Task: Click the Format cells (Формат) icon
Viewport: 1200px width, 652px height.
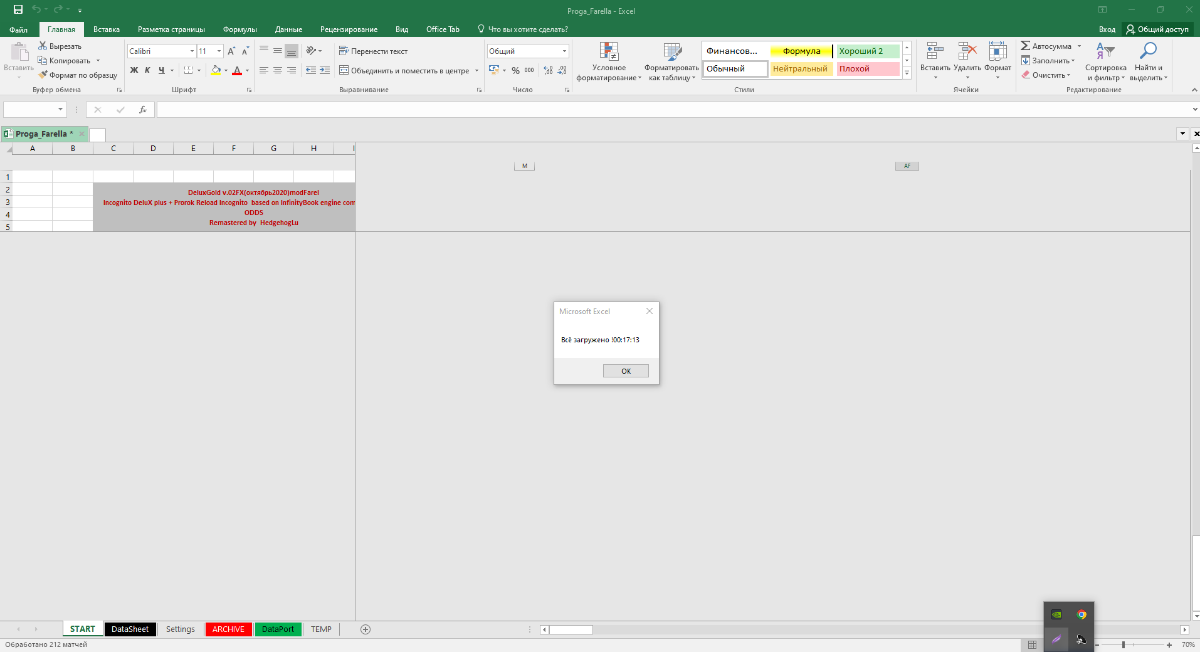Action: tap(997, 51)
